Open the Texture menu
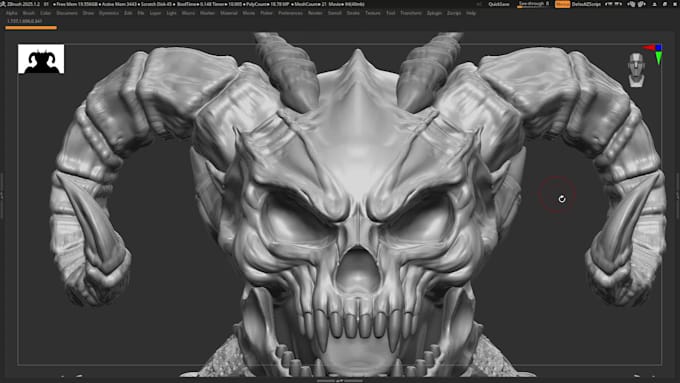The width and height of the screenshot is (680, 383). tap(373, 13)
